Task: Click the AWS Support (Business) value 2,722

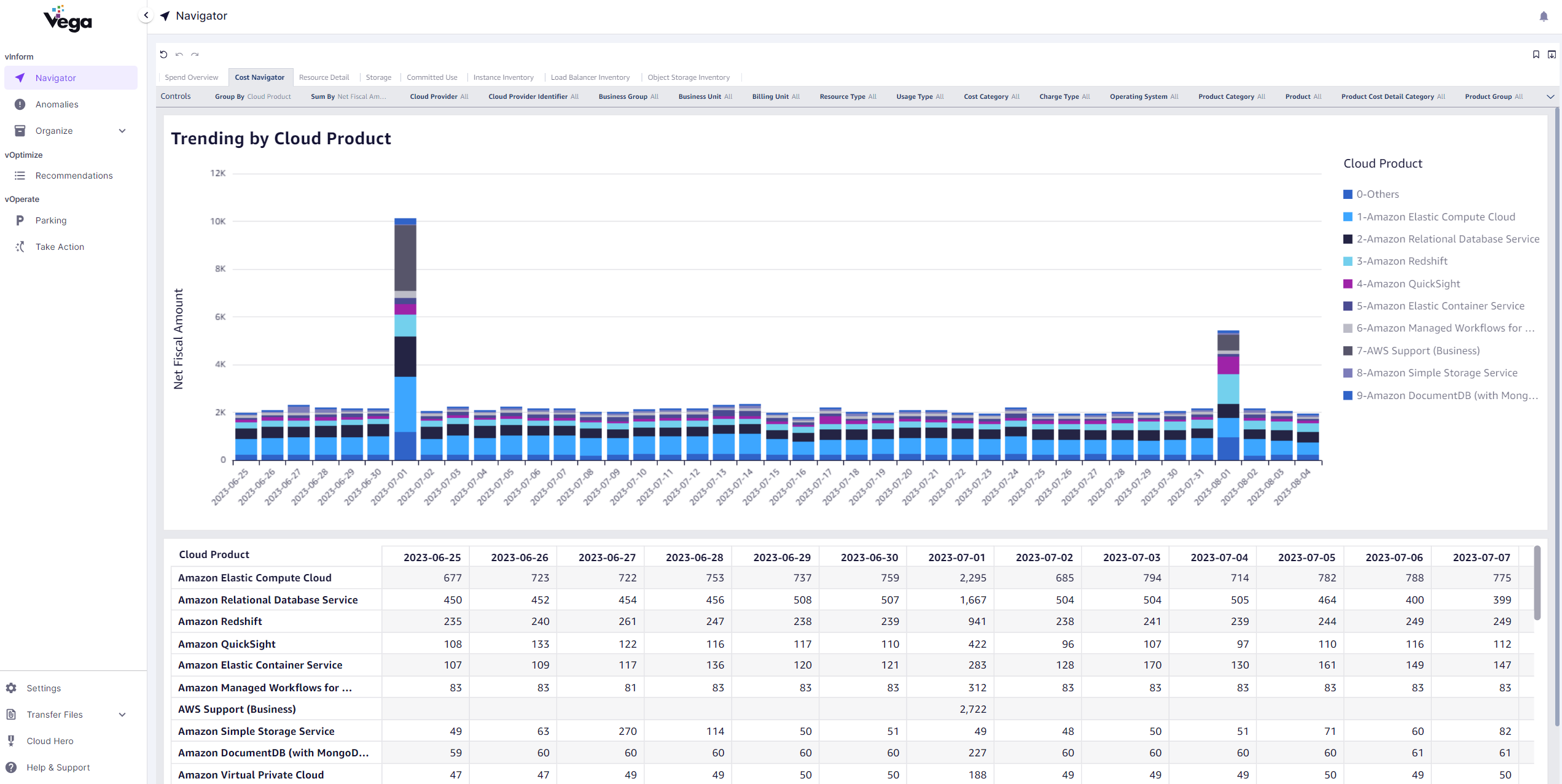Action: pos(973,709)
